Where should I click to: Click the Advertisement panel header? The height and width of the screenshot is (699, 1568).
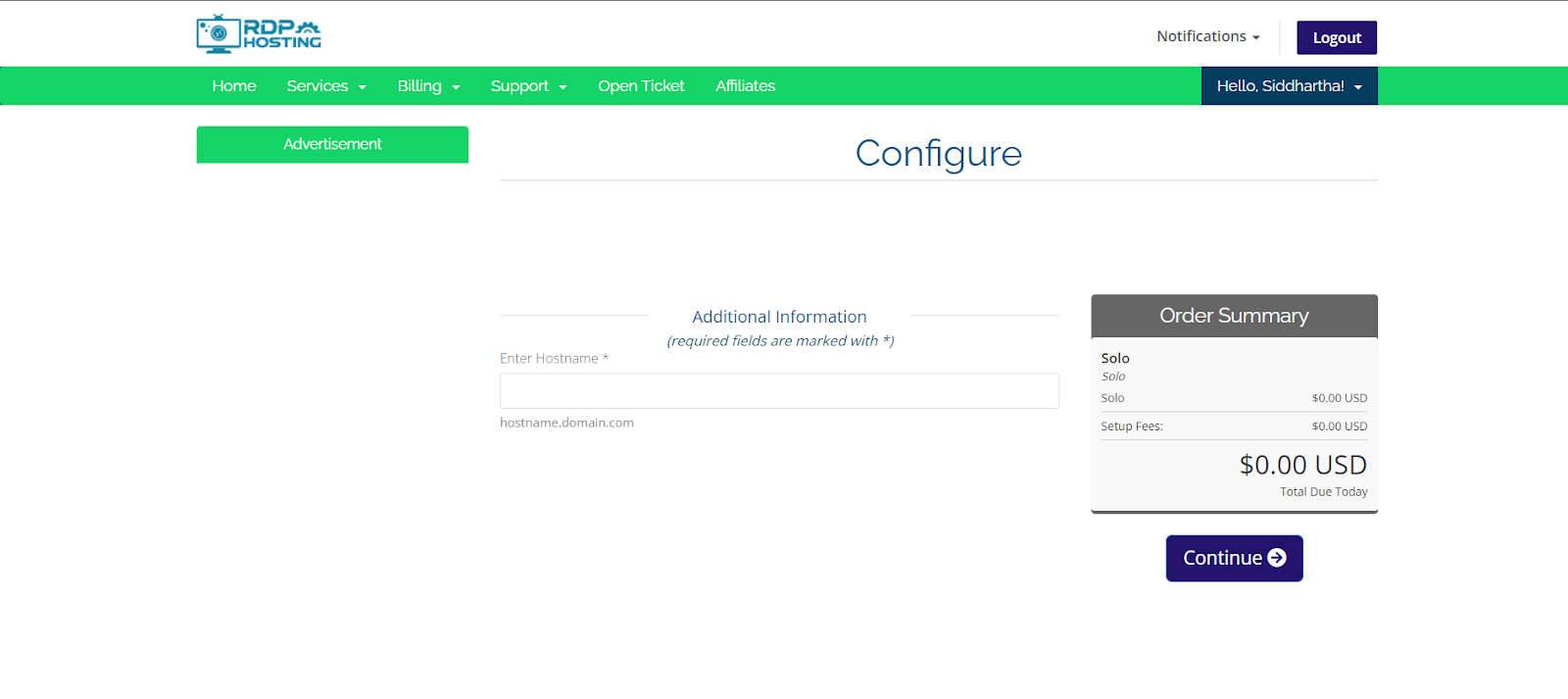(332, 144)
